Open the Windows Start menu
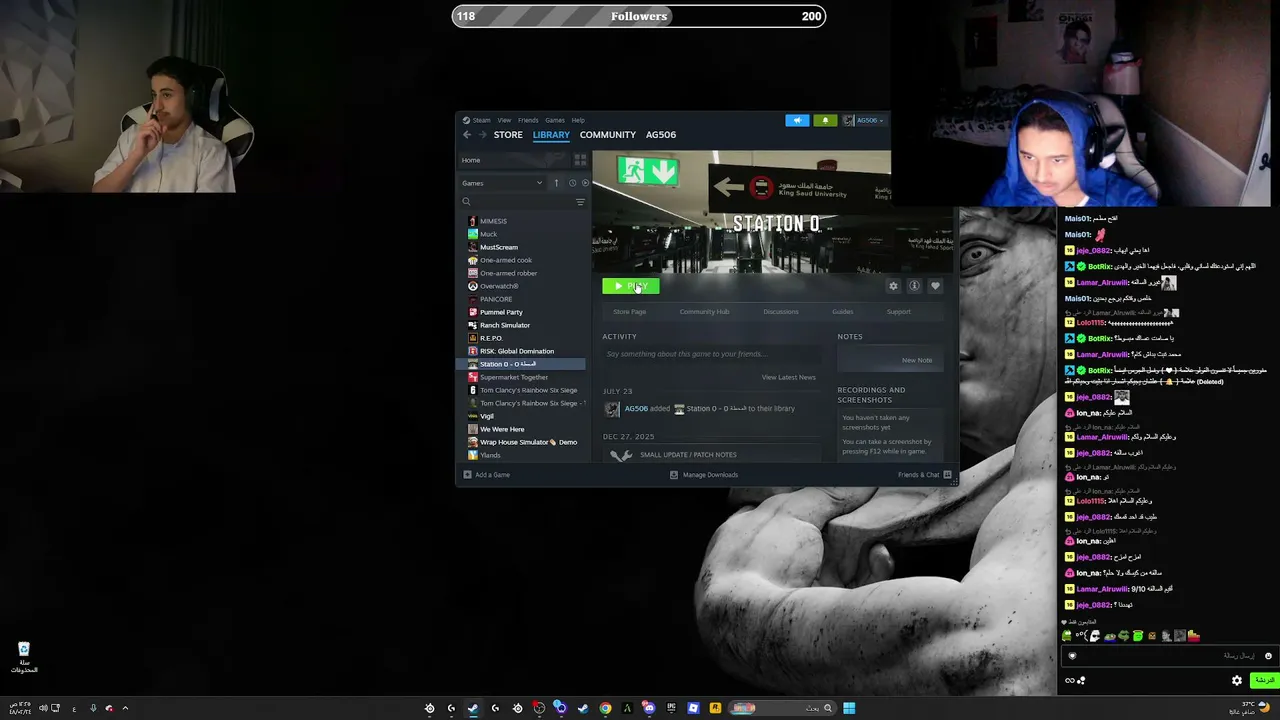Viewport: 1280px width, 720px height. tap(849, 708)
